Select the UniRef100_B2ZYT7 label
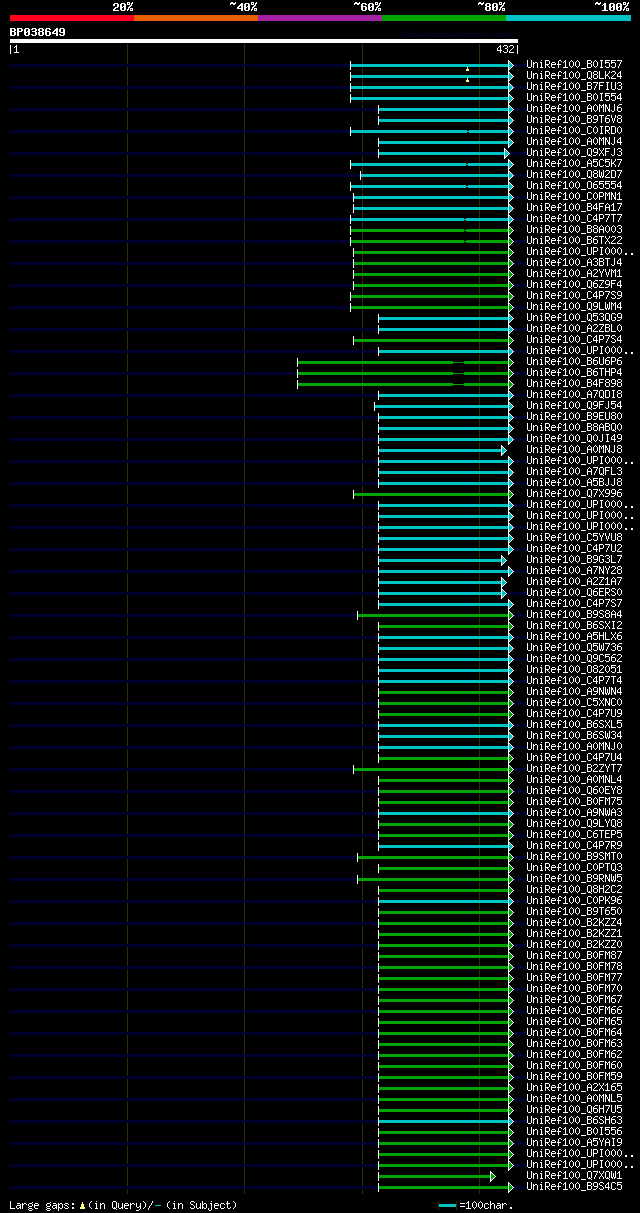The image size is (640, 1213). point(574,768)
